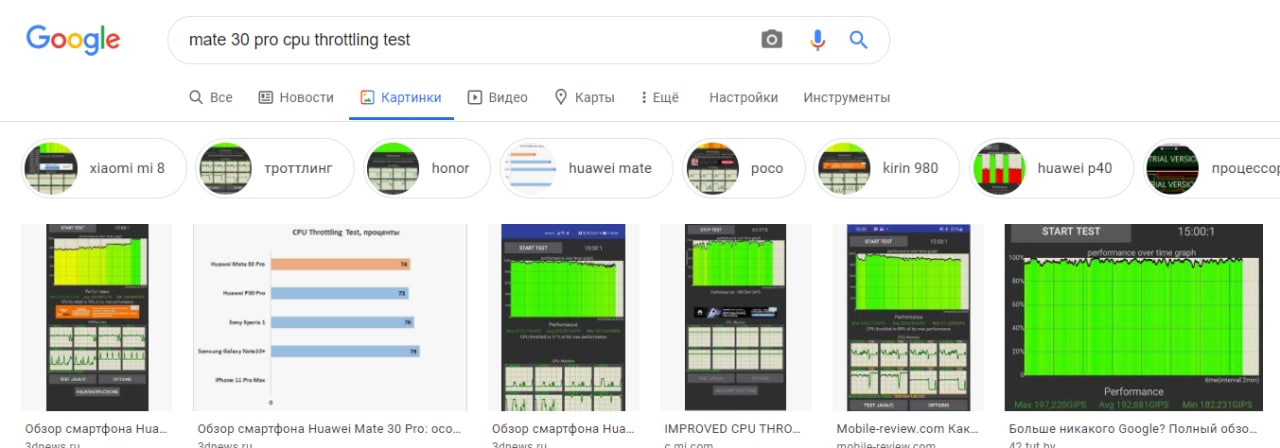
Task: Open search by image camera icon
Action: 771,40
